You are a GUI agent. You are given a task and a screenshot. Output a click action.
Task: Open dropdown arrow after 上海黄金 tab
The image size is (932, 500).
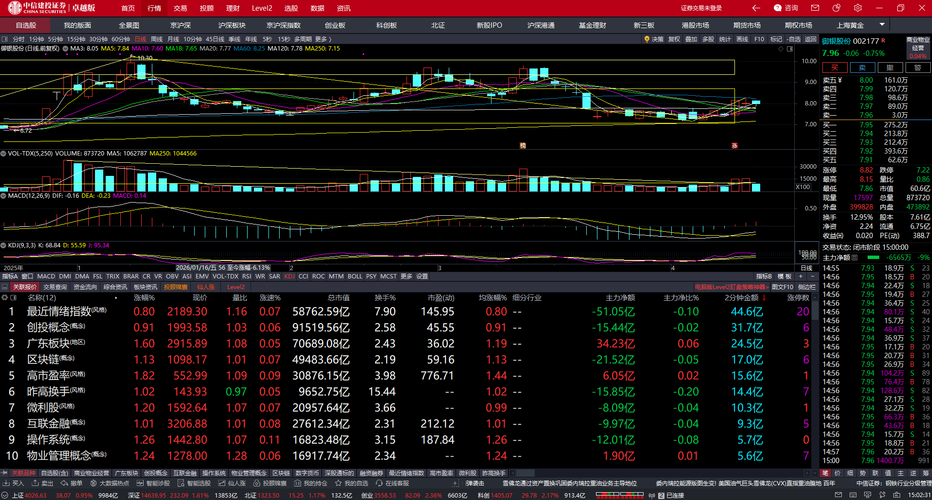click(x=882, y=25)
